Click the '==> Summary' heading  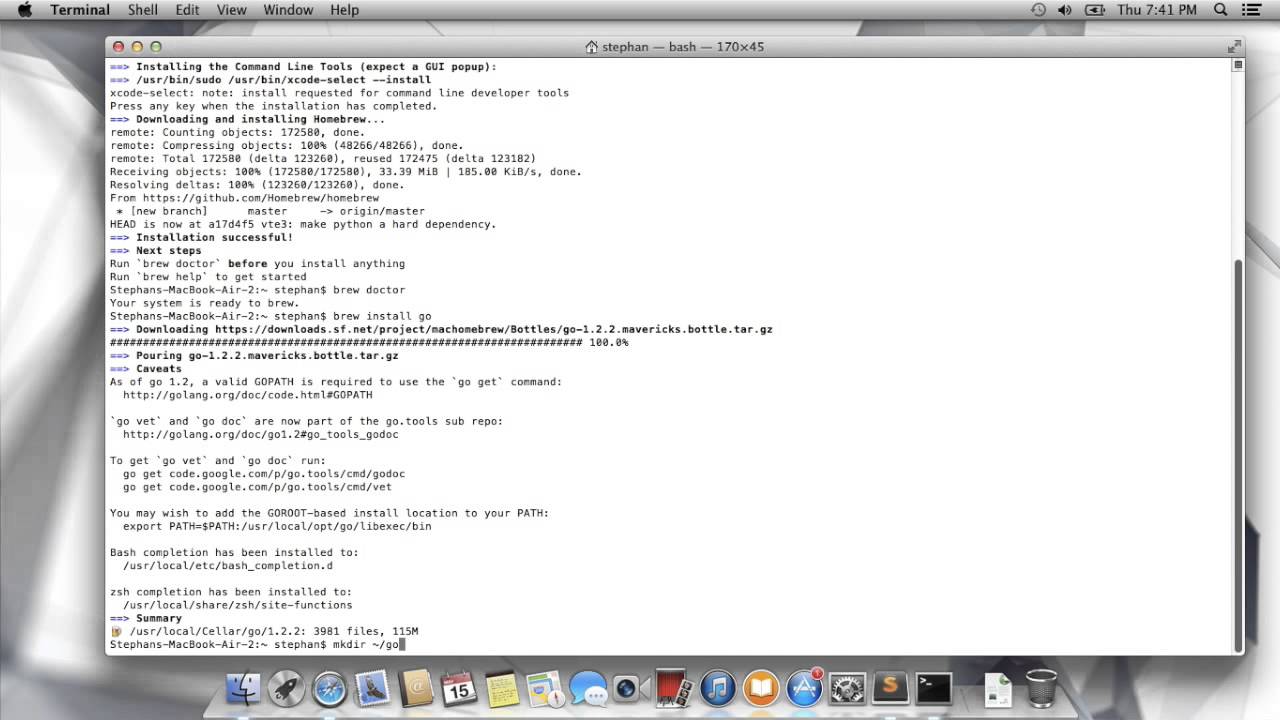146,618
